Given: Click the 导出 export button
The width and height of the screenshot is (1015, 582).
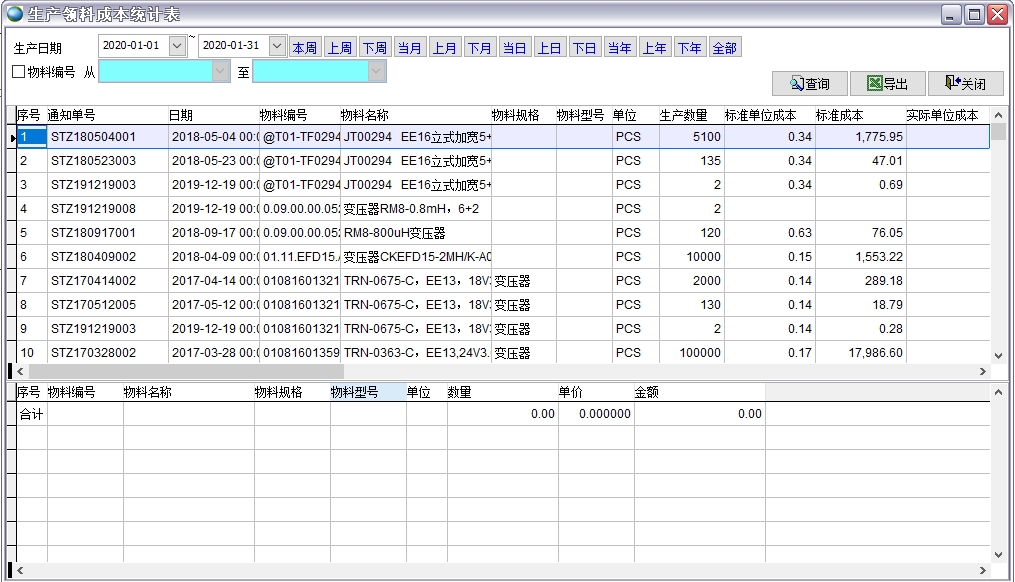Looking at the screenshot, I should coord(887,84).
